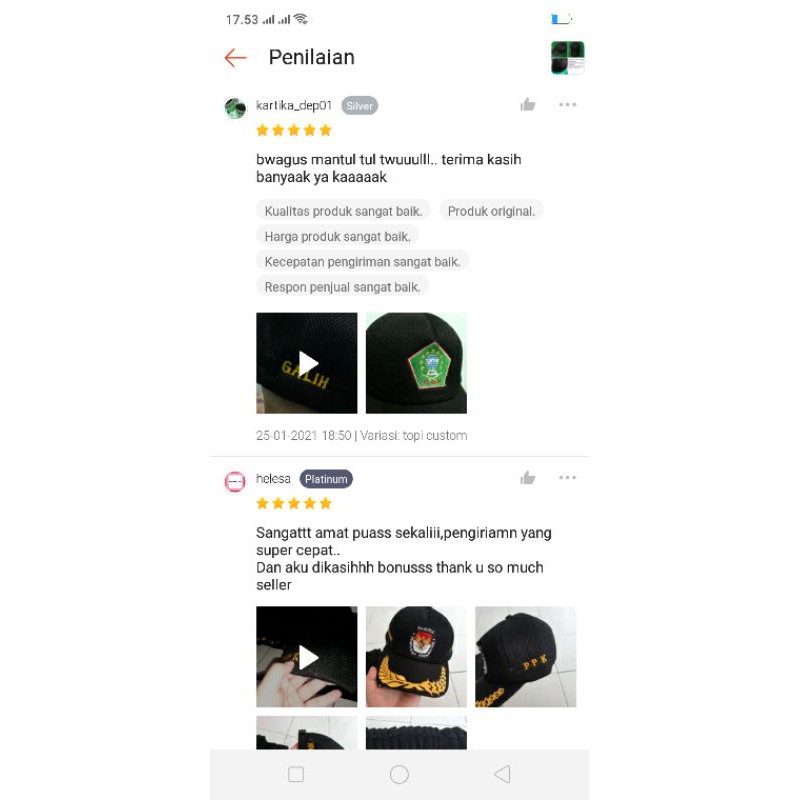The width and height of the screenshot is (800, 800).
Task: Open more options on kartika_dep01's review
Action: (x=567, y=105)
